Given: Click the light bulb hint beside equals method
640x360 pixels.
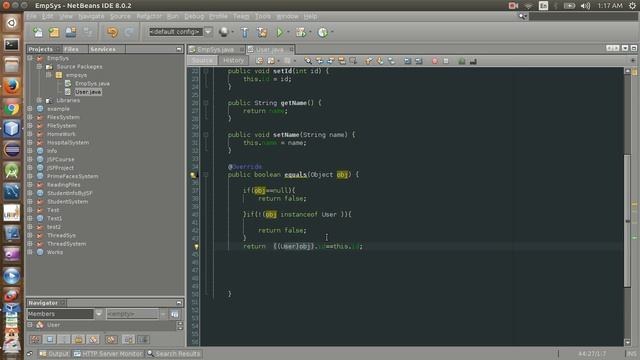Looking at the screenshot, I should 193,175.
